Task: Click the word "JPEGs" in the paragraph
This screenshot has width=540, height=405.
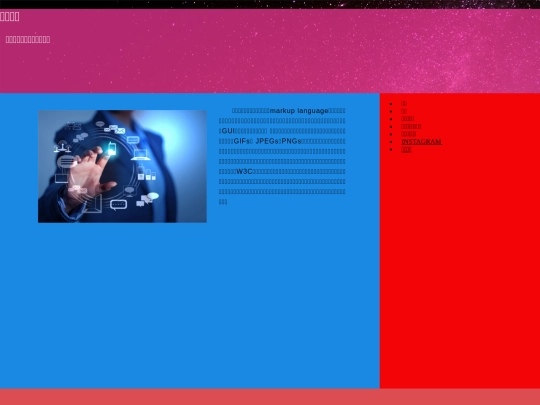Action: point(267,141)
